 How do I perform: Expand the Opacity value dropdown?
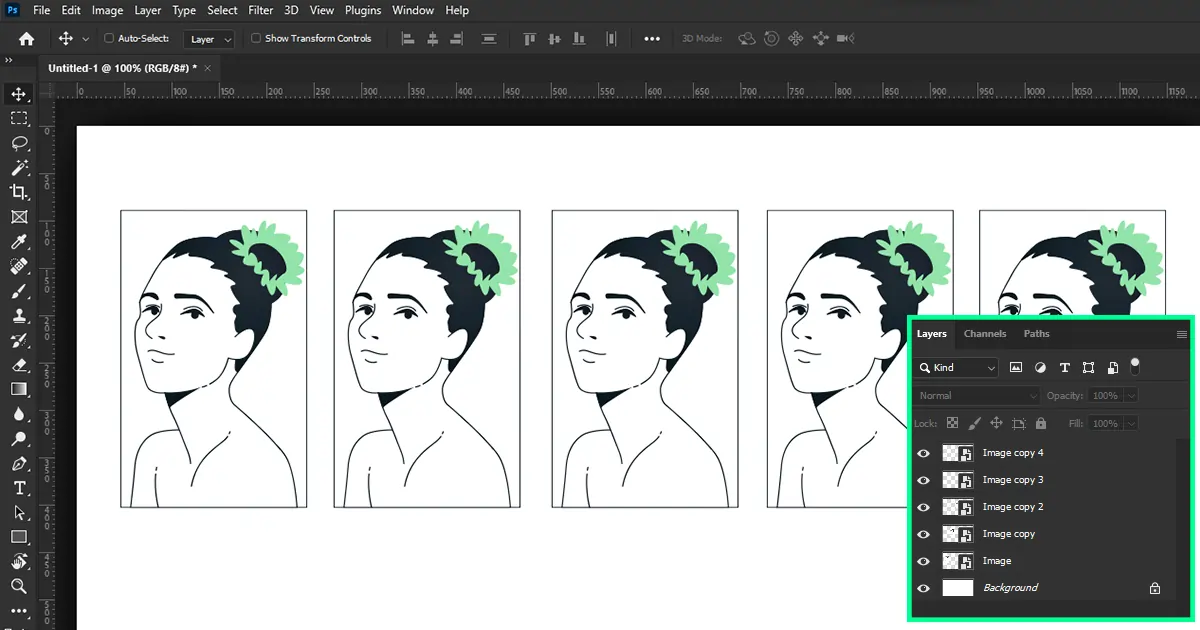1131,396
